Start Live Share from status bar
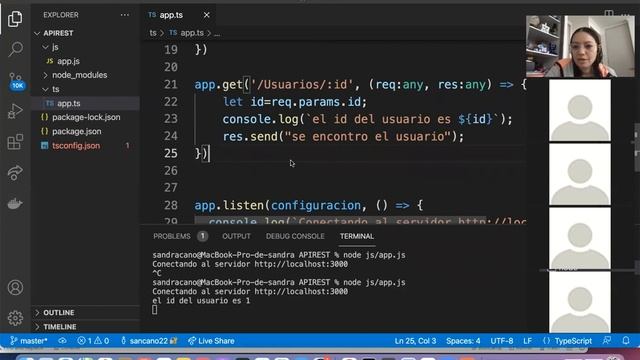 211,341
